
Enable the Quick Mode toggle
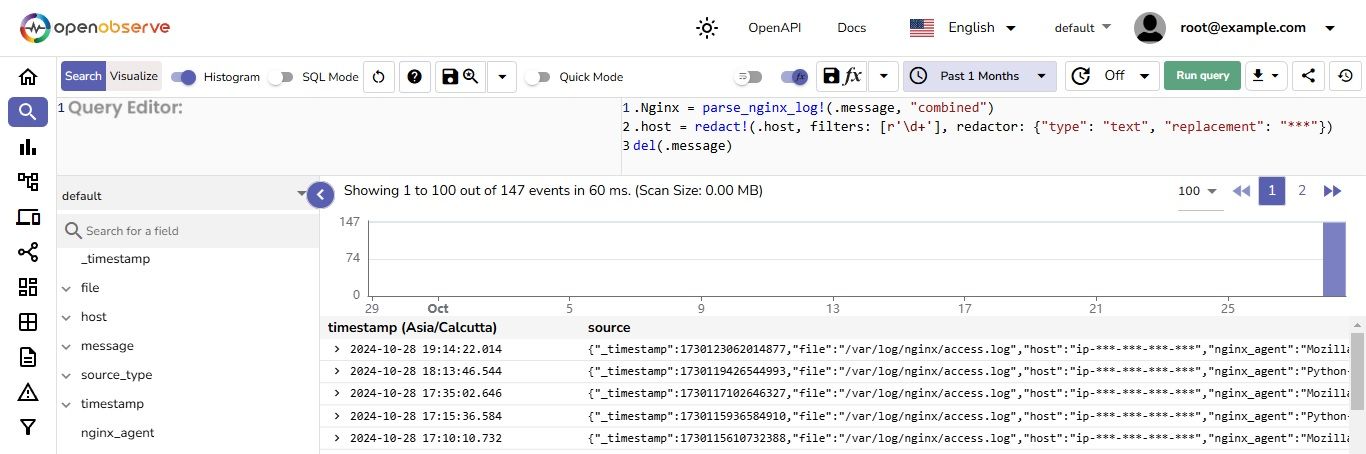point(538,77)
